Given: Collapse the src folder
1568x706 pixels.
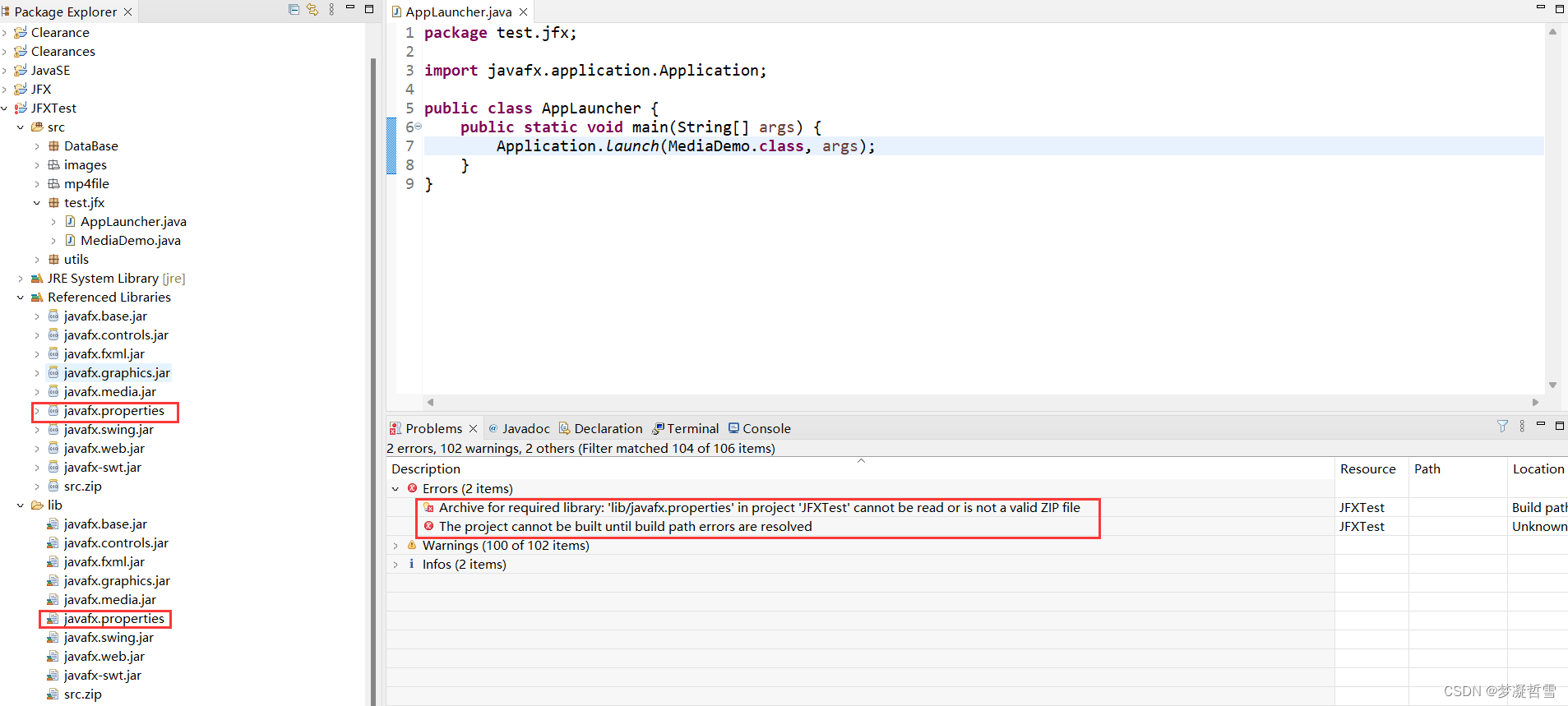Looking at the screenshot, I should click(x=21, y=127).
